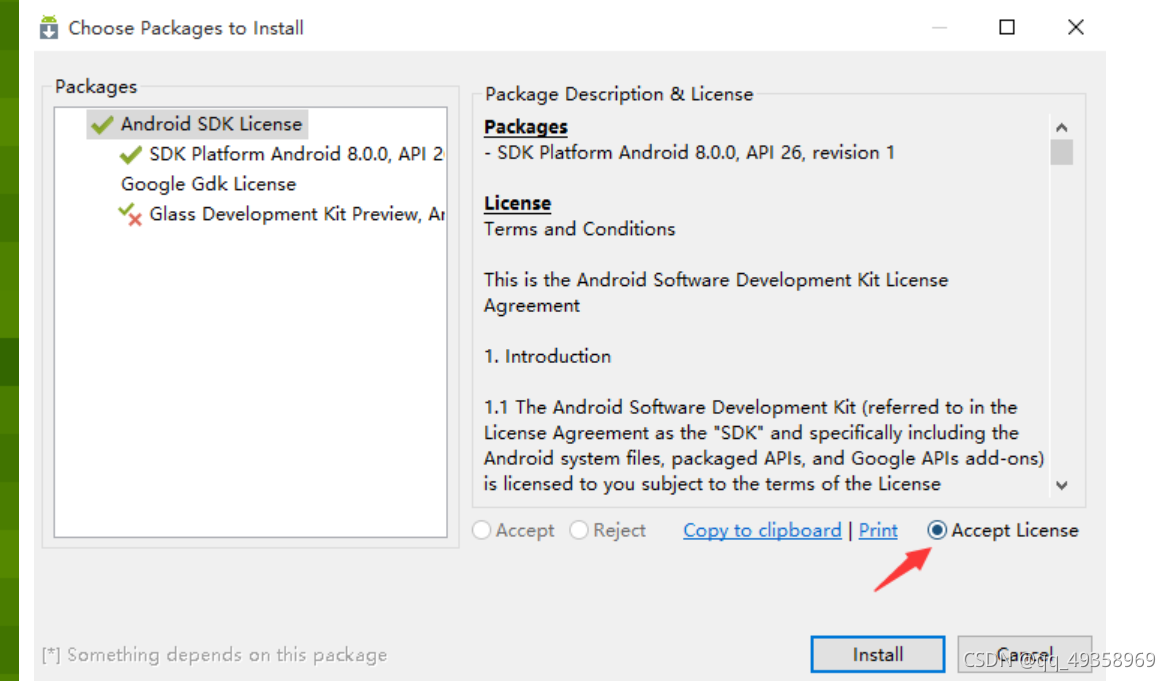
Task: Click the Print link
Action: point(878,531)
